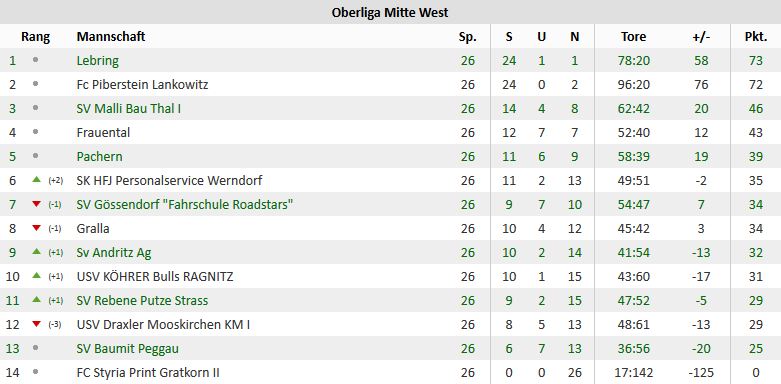This screenshot has height=384, width=781.
Task: Click green up arrow for SV Rebene Putze Strass
Action: click(x=36, y=300)
